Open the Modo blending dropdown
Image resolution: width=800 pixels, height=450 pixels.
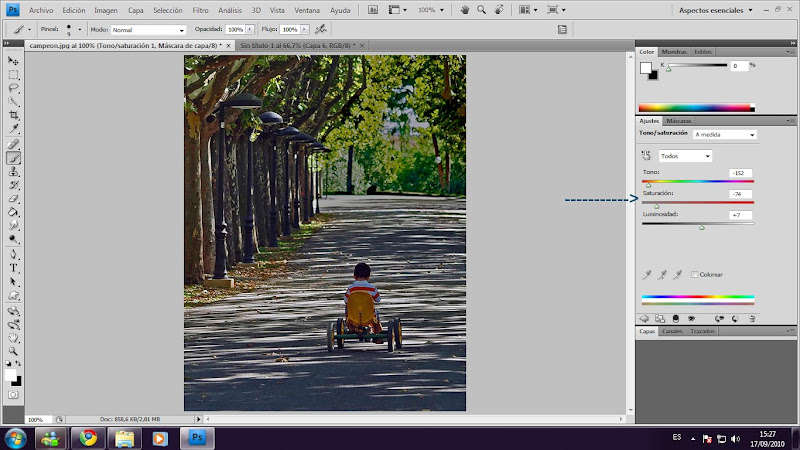[148, 30]
